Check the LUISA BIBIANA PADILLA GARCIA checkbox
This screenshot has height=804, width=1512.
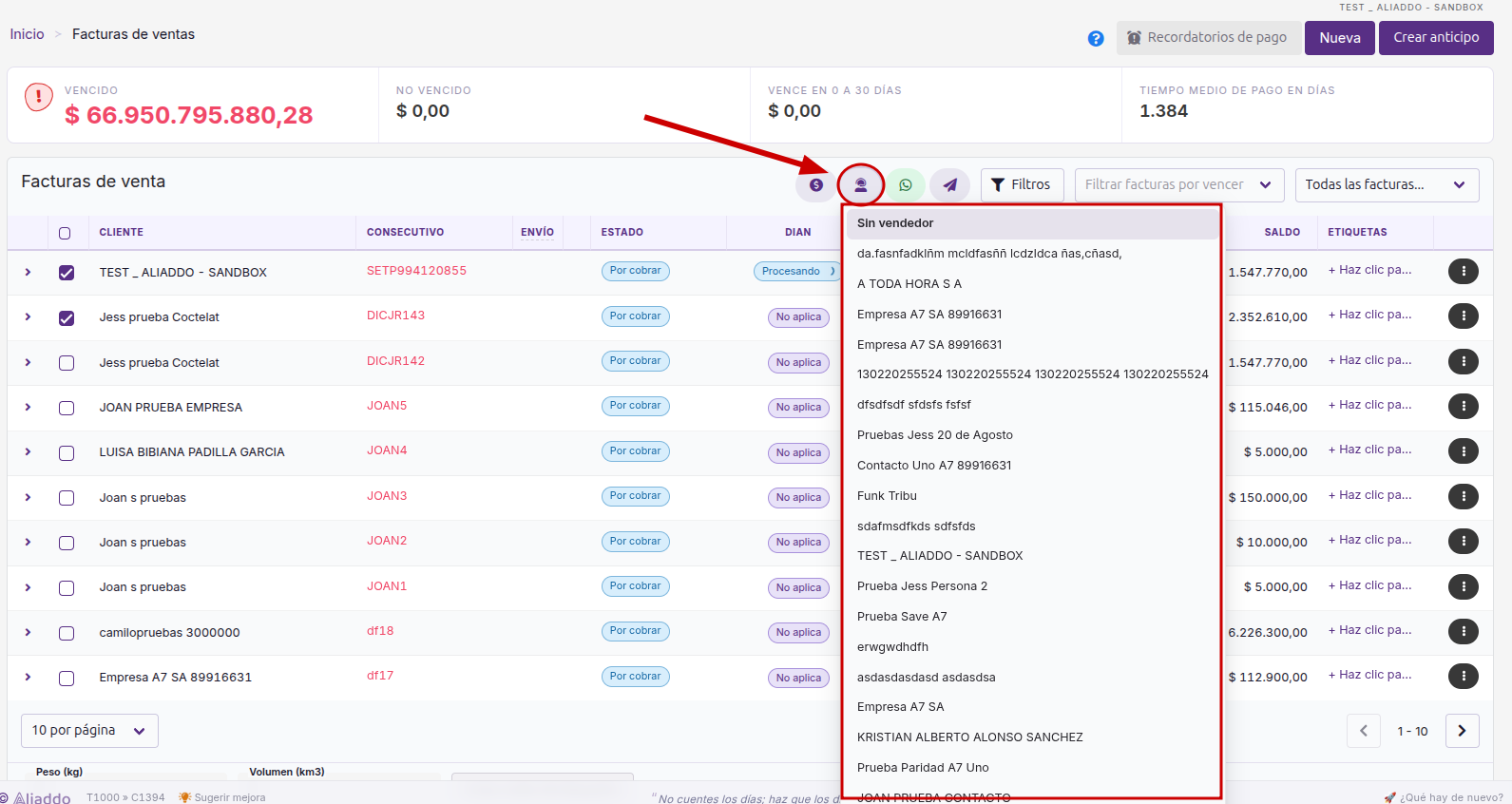(x=67, y=453)
